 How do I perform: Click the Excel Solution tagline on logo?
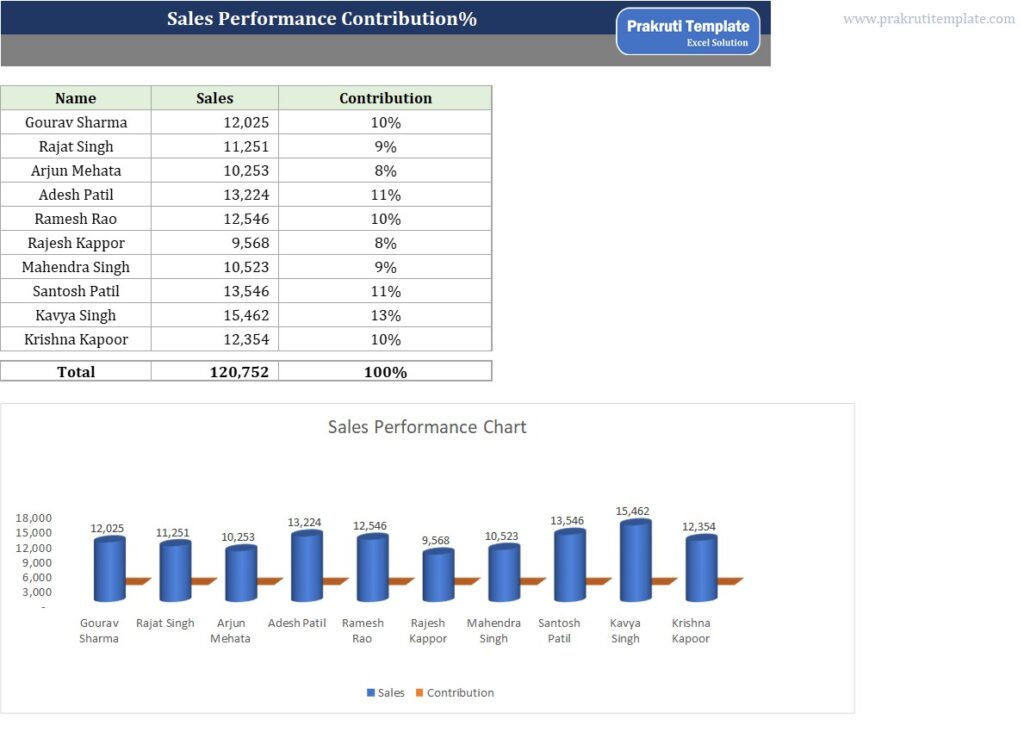[x=716, y=43]
